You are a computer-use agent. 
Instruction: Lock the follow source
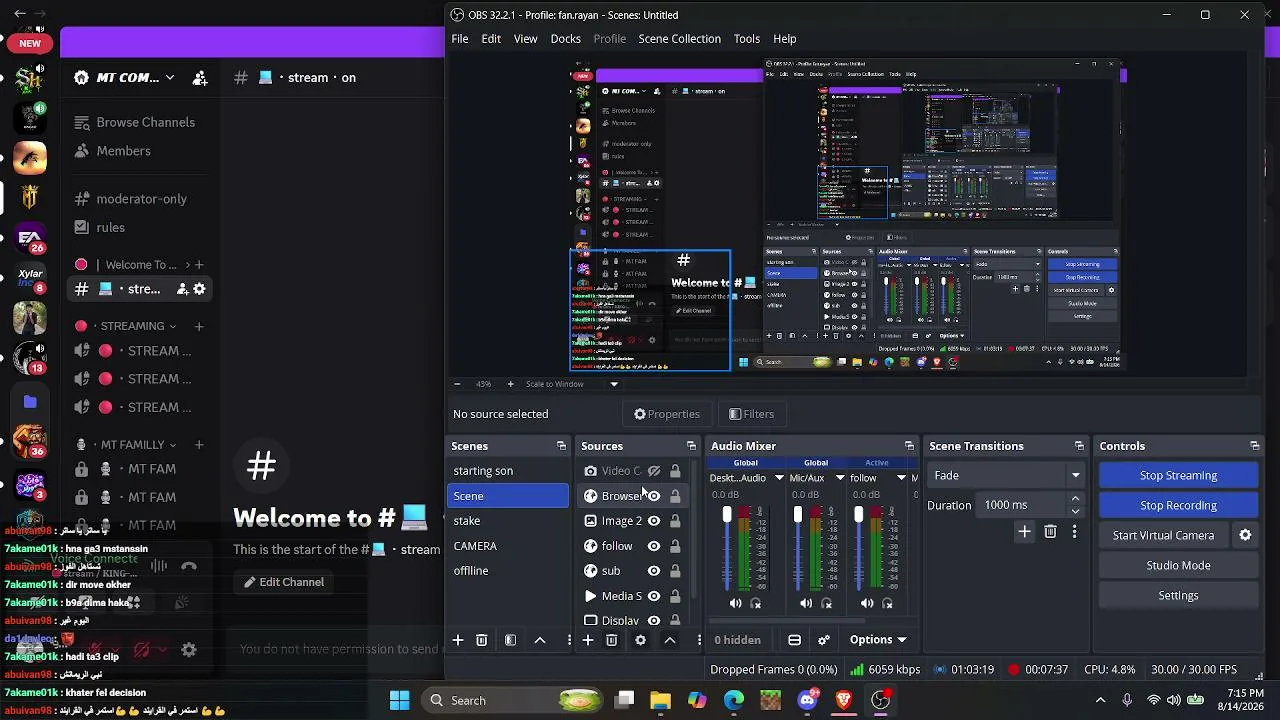point(675,546)
